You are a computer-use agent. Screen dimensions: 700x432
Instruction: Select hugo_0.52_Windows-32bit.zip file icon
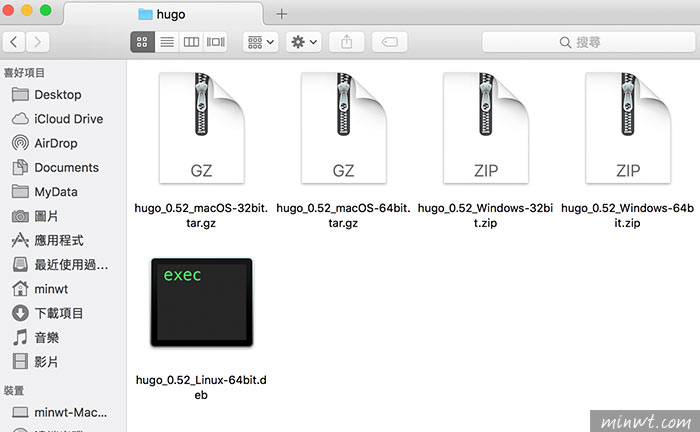coord(486,128)
